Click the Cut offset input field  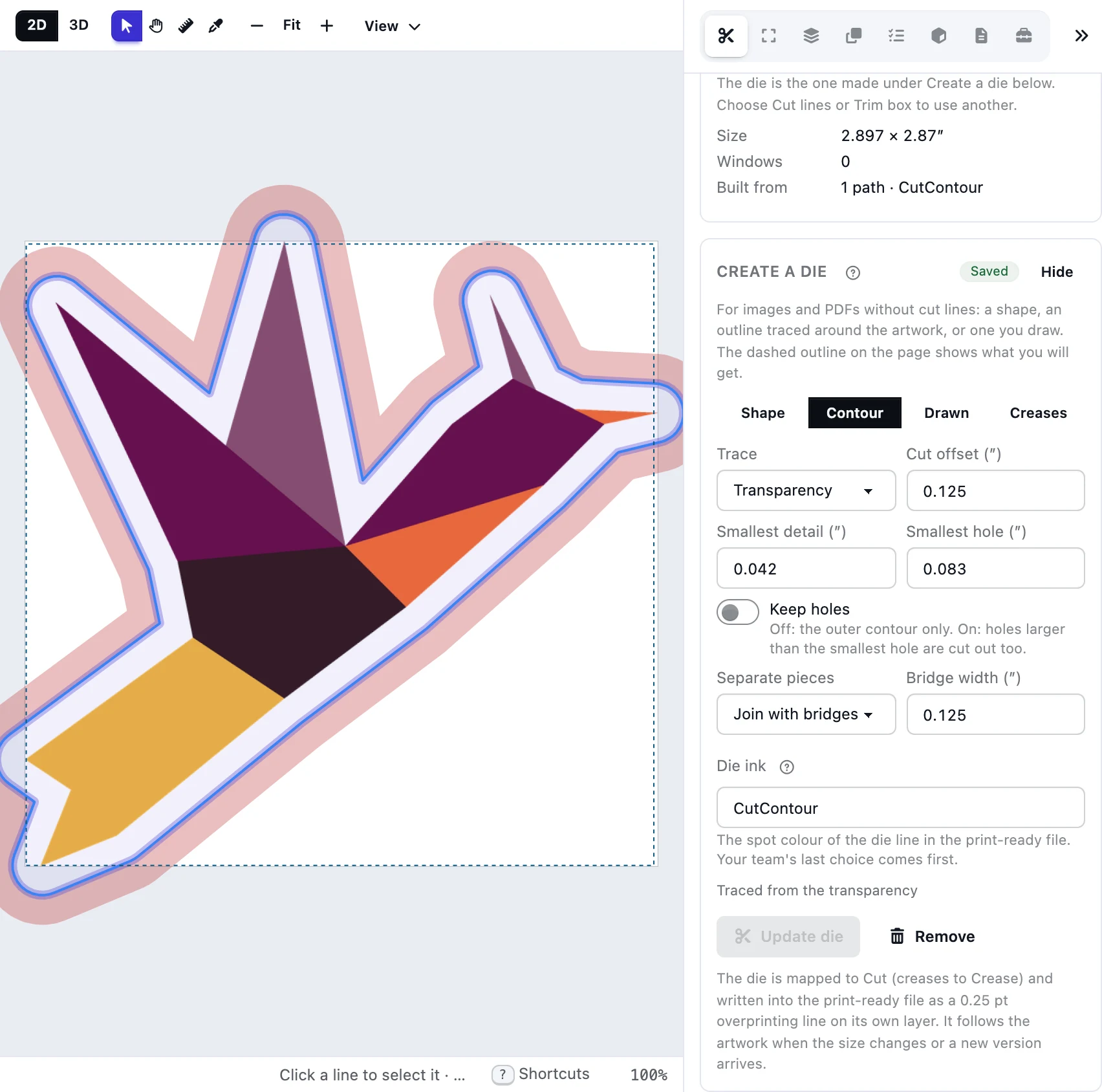995,490
